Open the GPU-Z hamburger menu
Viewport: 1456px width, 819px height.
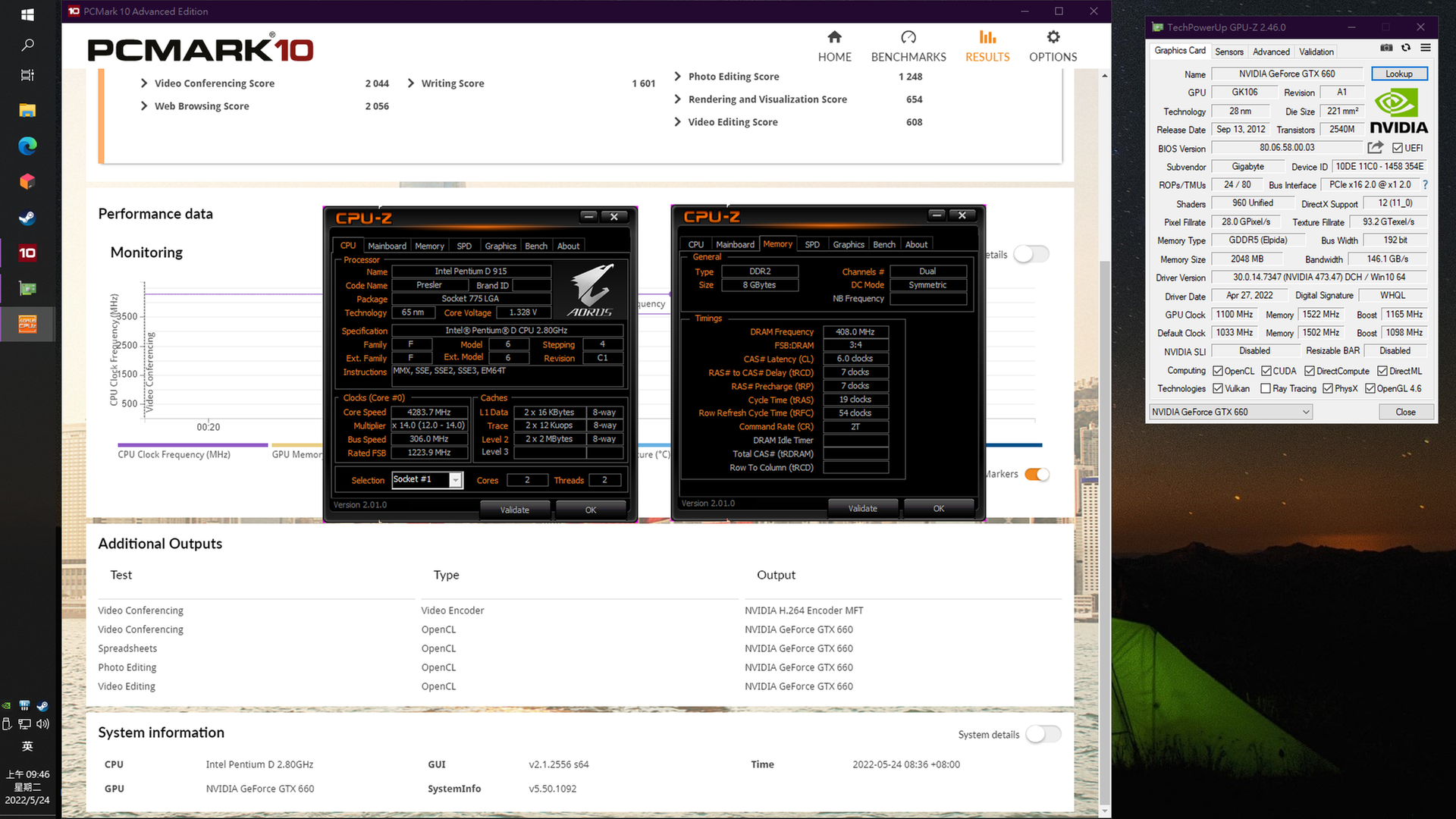(1426, 47)
